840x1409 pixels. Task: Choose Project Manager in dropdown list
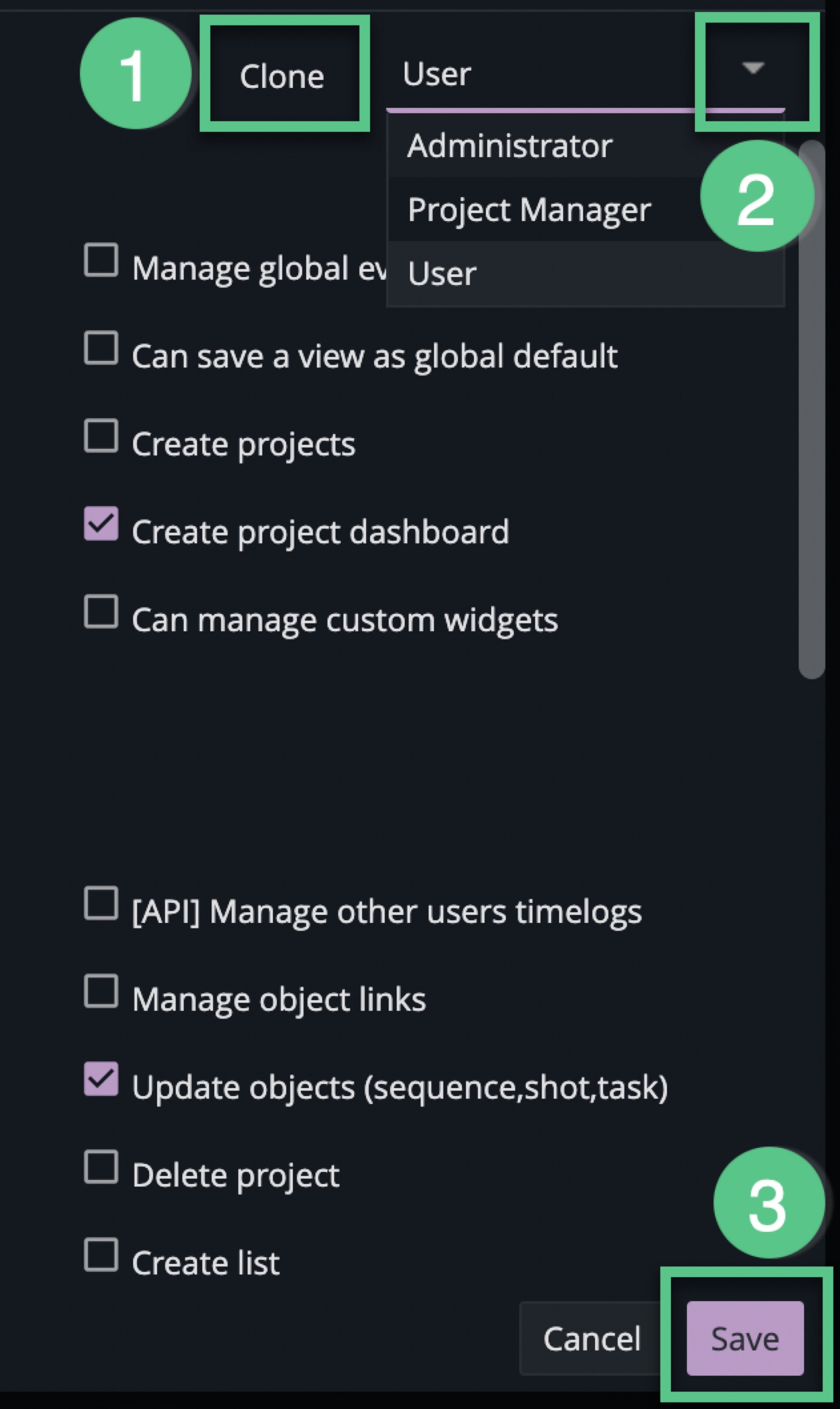(529, 210)
